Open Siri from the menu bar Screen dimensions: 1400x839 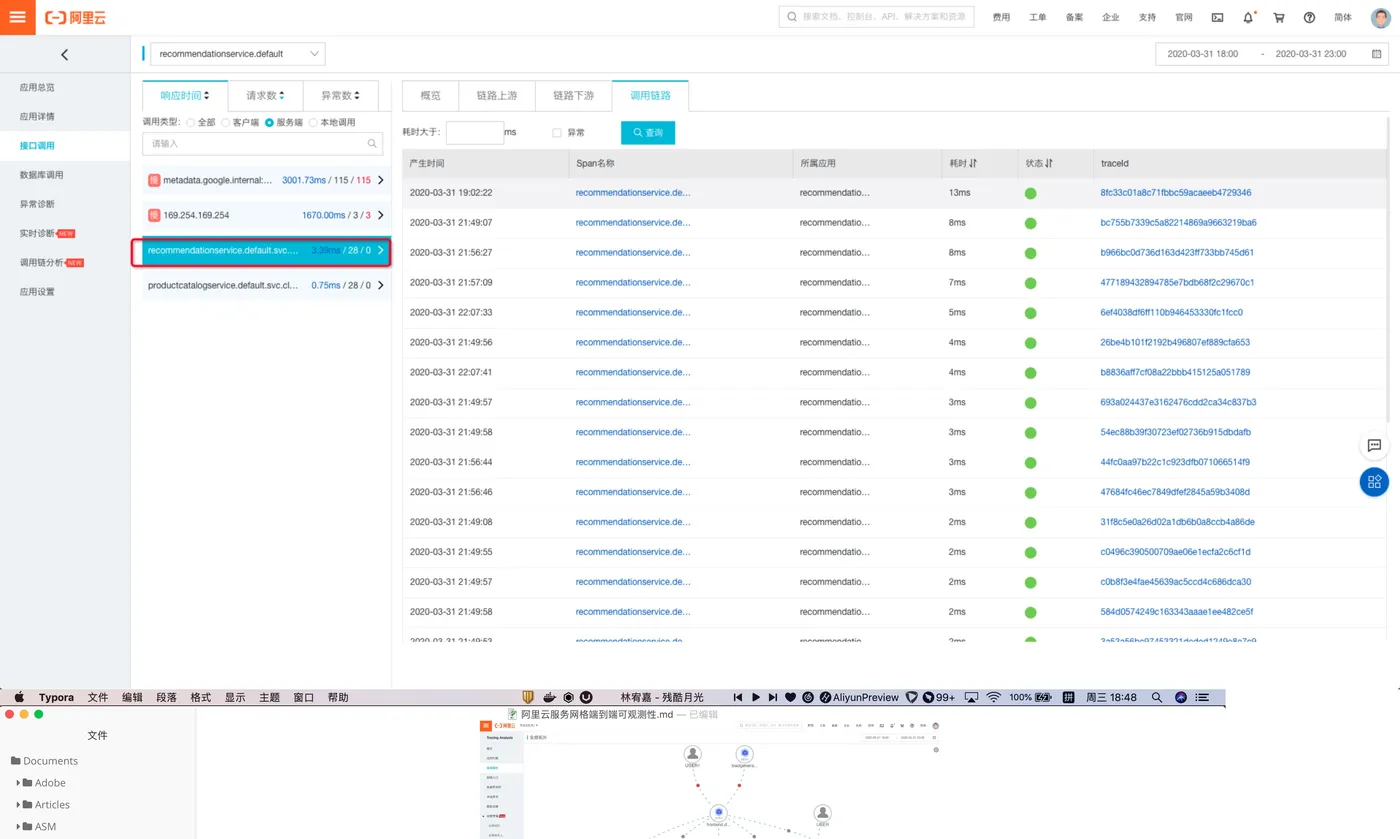pos(1180,697)
